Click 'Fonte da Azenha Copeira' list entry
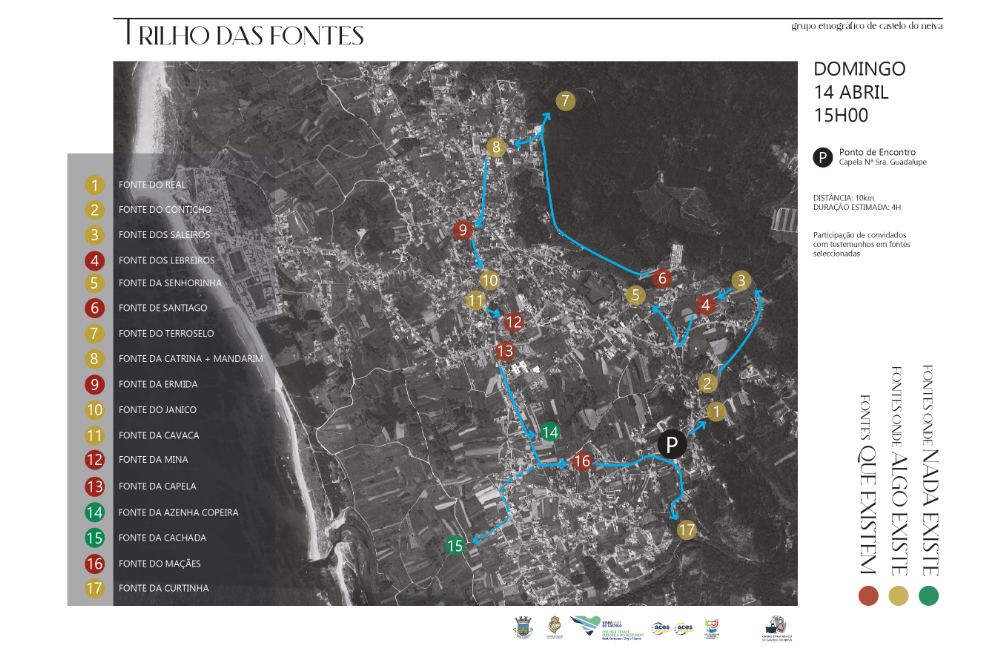 pos(177,512)
